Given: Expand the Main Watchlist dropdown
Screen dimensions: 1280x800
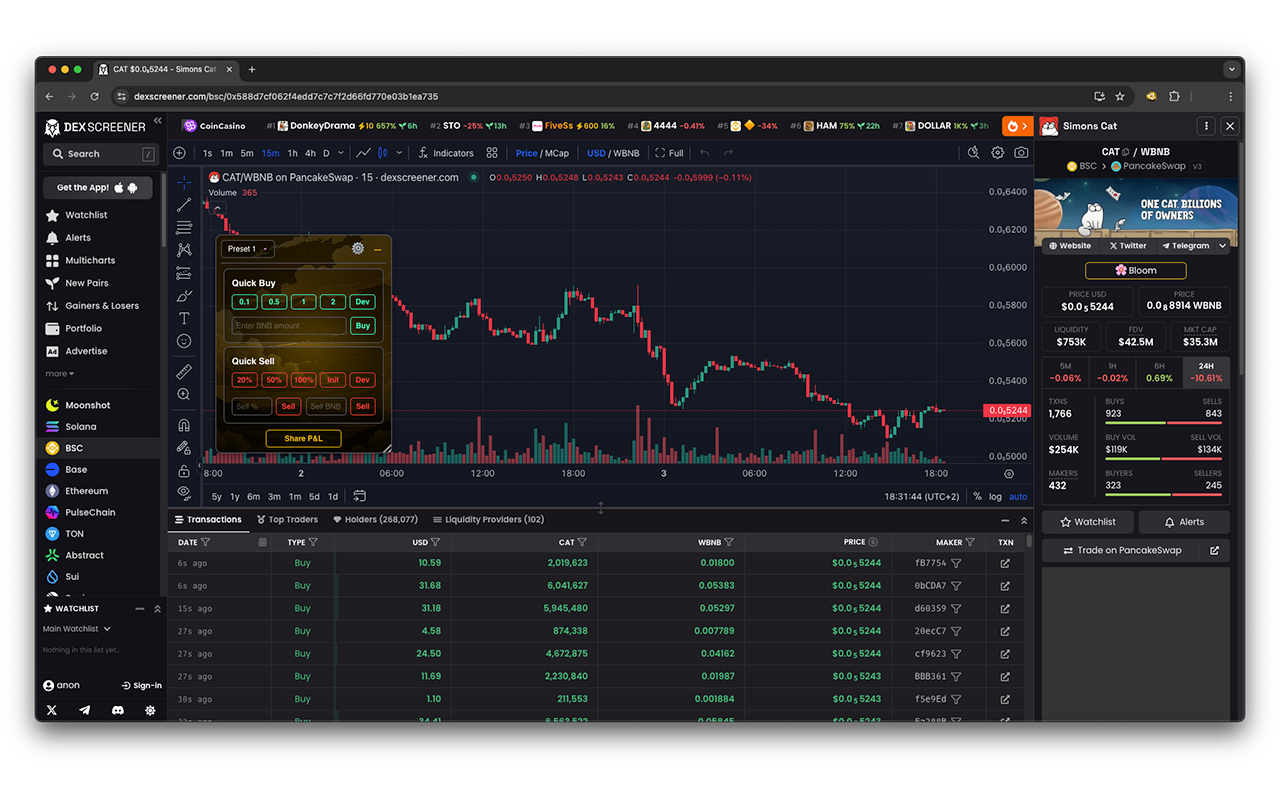Looking at the screenshot, I should (77, 629).
